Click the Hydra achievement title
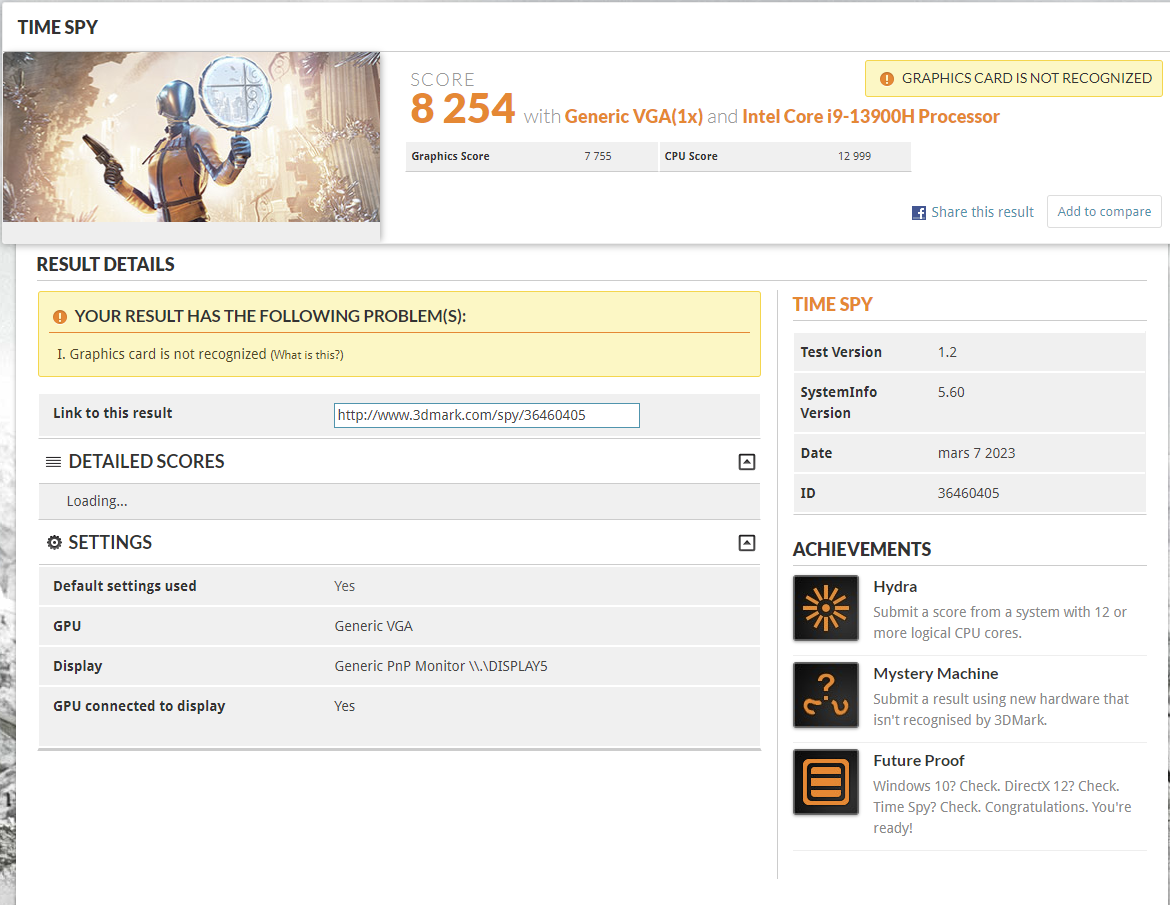Screen dimensions: 1170x905 point(895,586)
